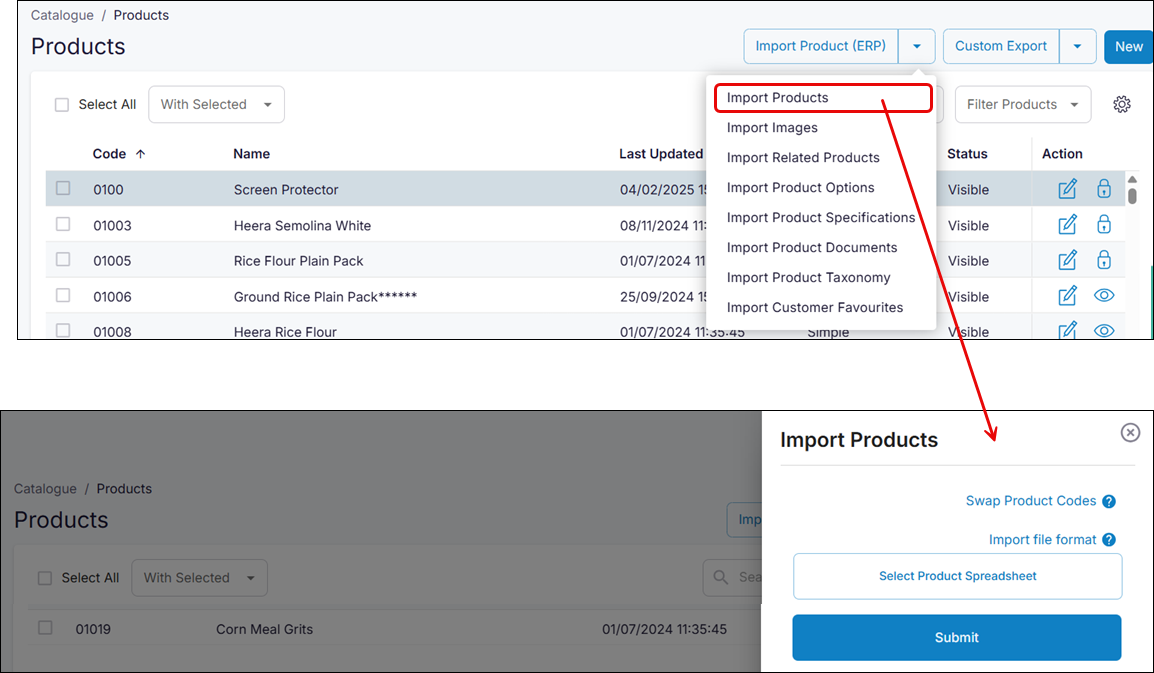
Task: Open the Filter Products dropdown
Action: pyautogui.click(x=1022, y=105)
